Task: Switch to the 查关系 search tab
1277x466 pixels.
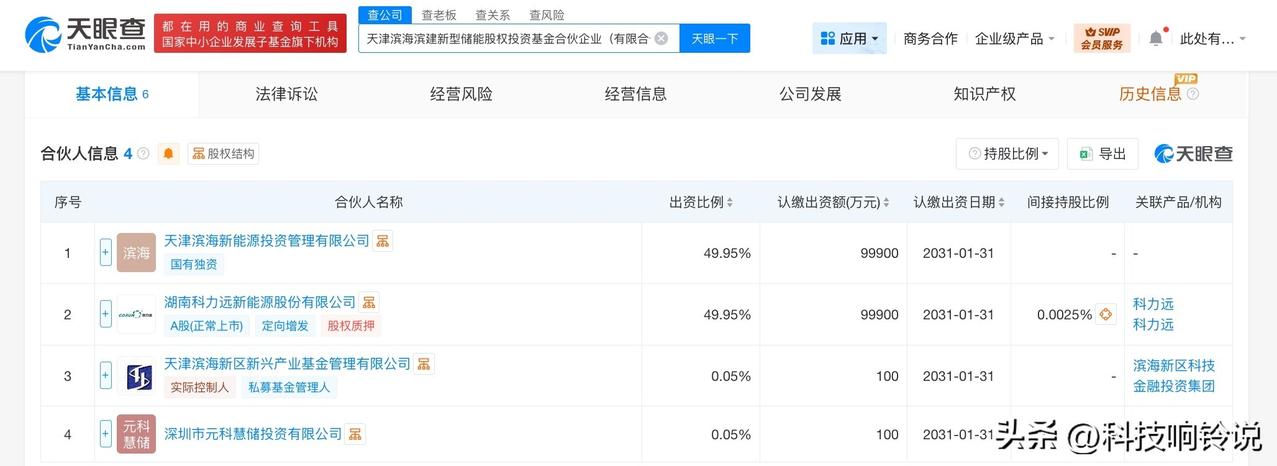Action: point(493,15)
